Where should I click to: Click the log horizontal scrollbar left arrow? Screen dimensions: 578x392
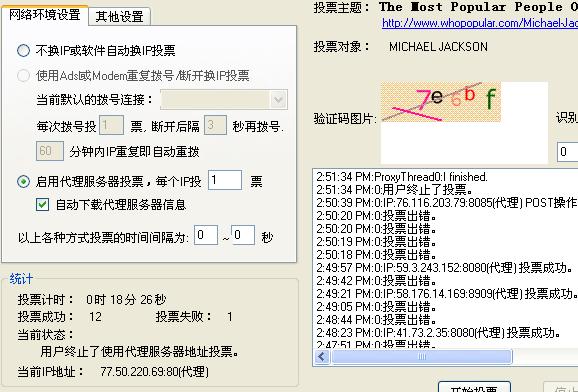322,357
